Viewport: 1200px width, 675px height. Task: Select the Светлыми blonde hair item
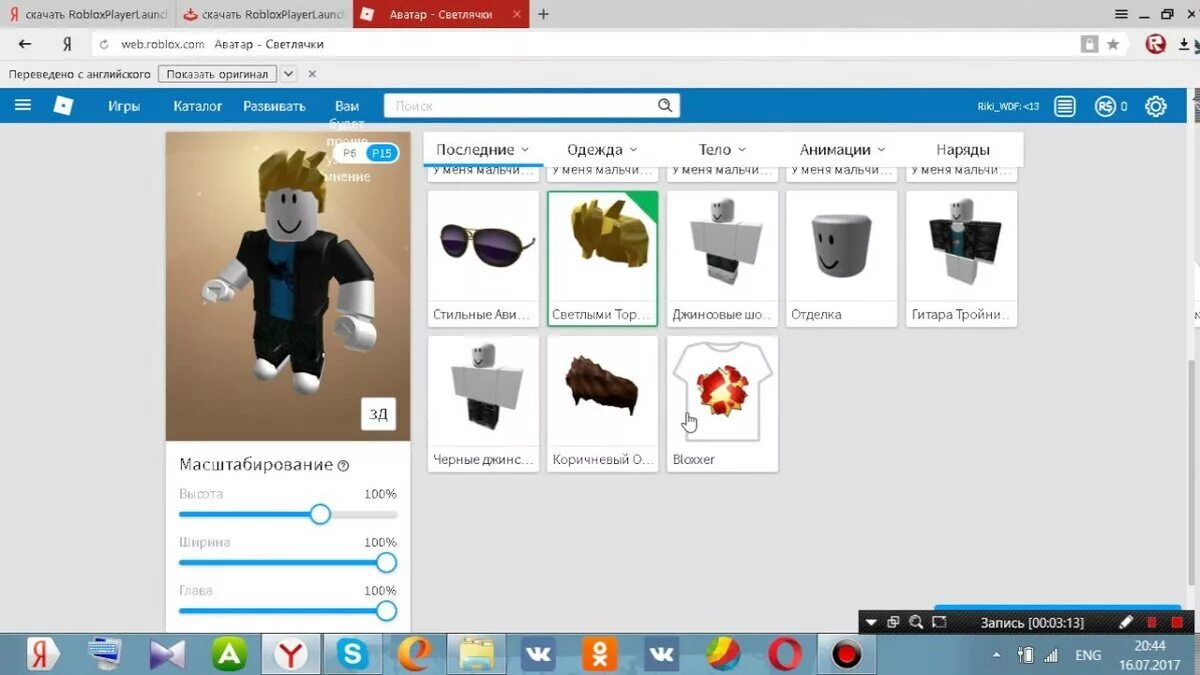click(x=602, y=258)
